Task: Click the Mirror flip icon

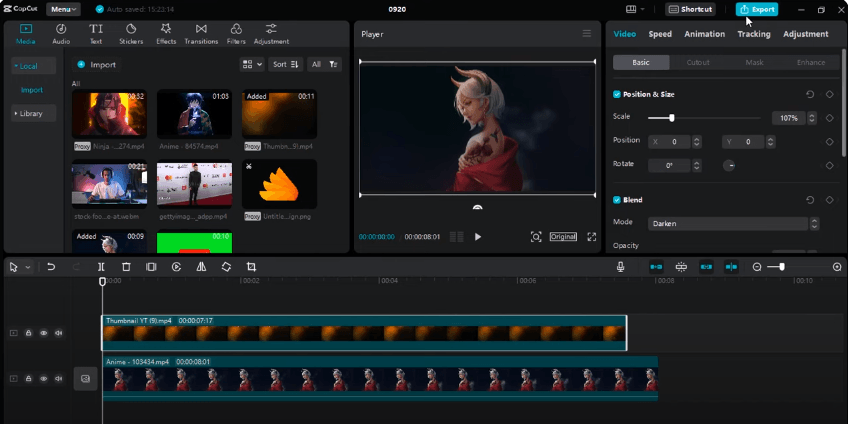Action: [201, 267]
